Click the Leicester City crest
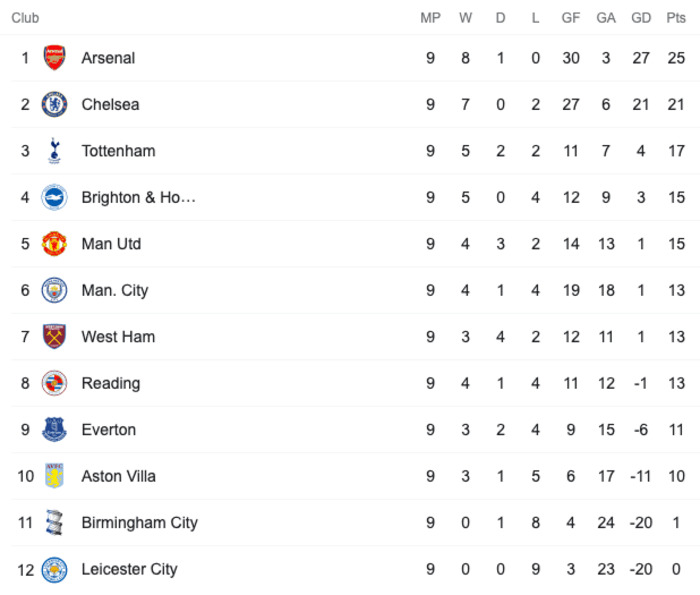 pyautogui.click(x=54, y=570)
